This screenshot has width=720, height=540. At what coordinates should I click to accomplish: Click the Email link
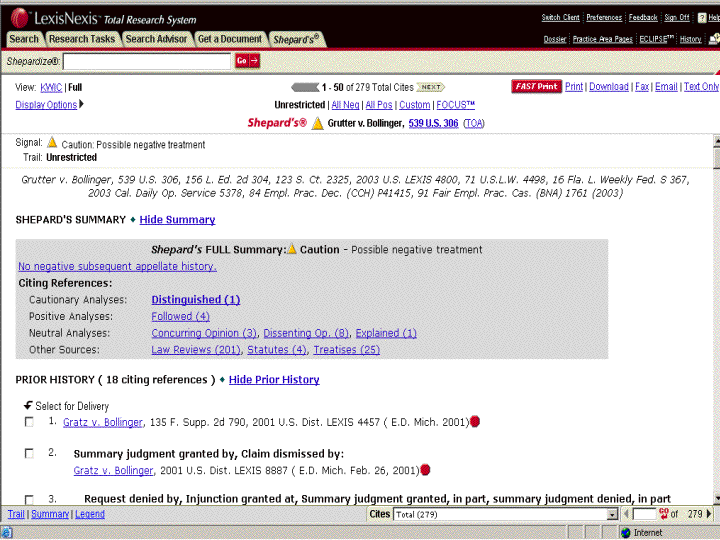[666, 87]
